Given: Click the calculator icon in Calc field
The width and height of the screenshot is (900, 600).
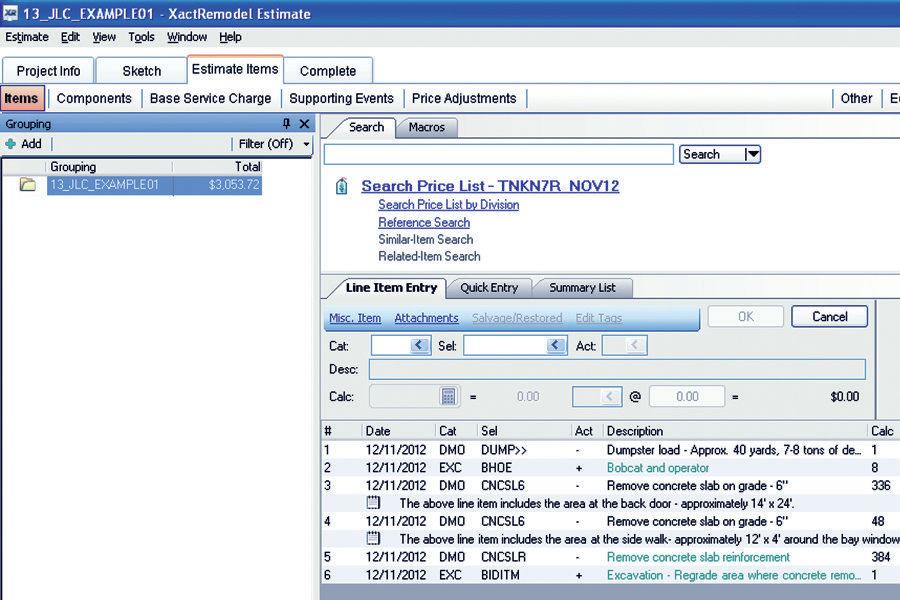Looking at the screenshot, I should [449, 396].
